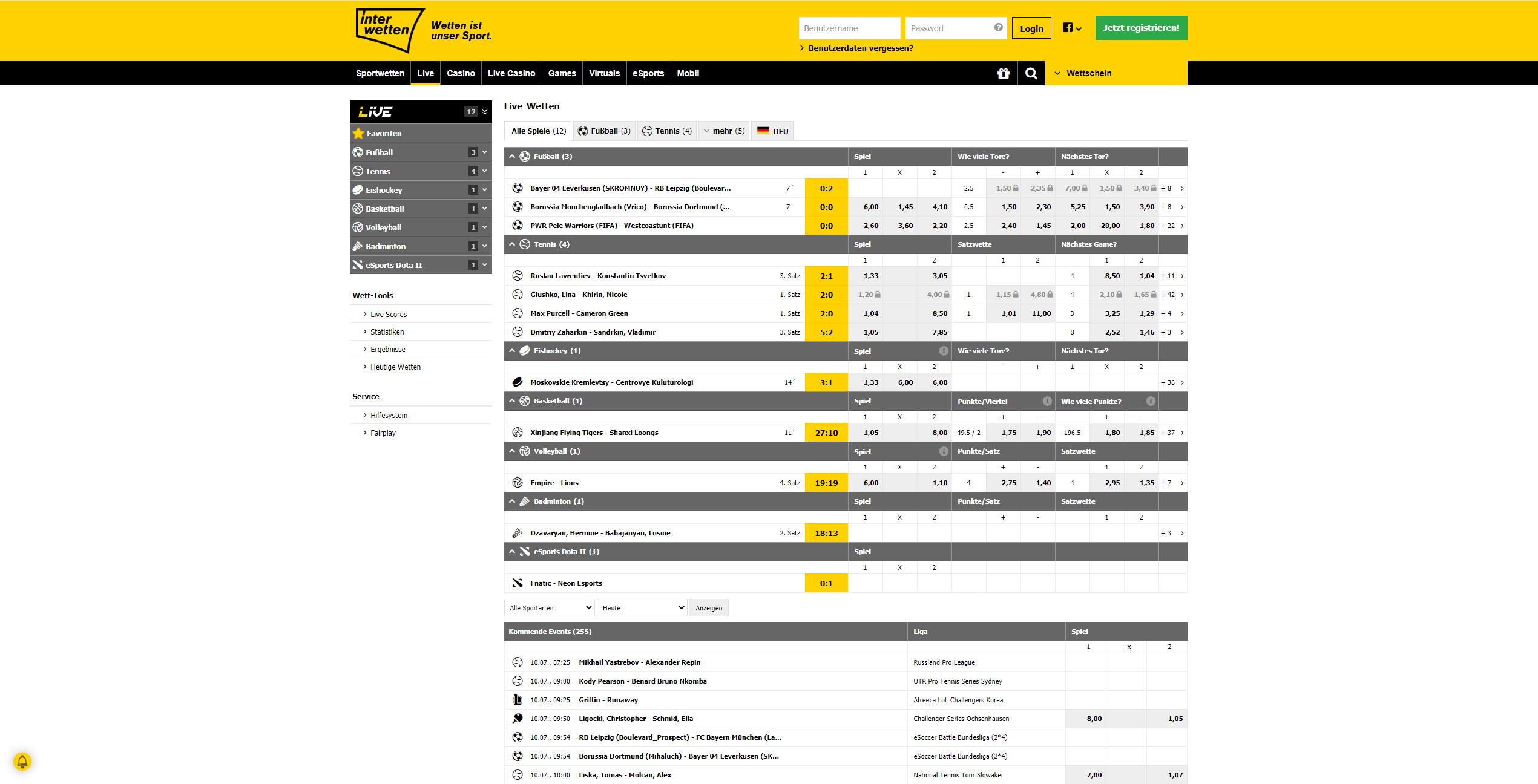
Task: Open the search magnifier icon
Action: coord(1031,73)
